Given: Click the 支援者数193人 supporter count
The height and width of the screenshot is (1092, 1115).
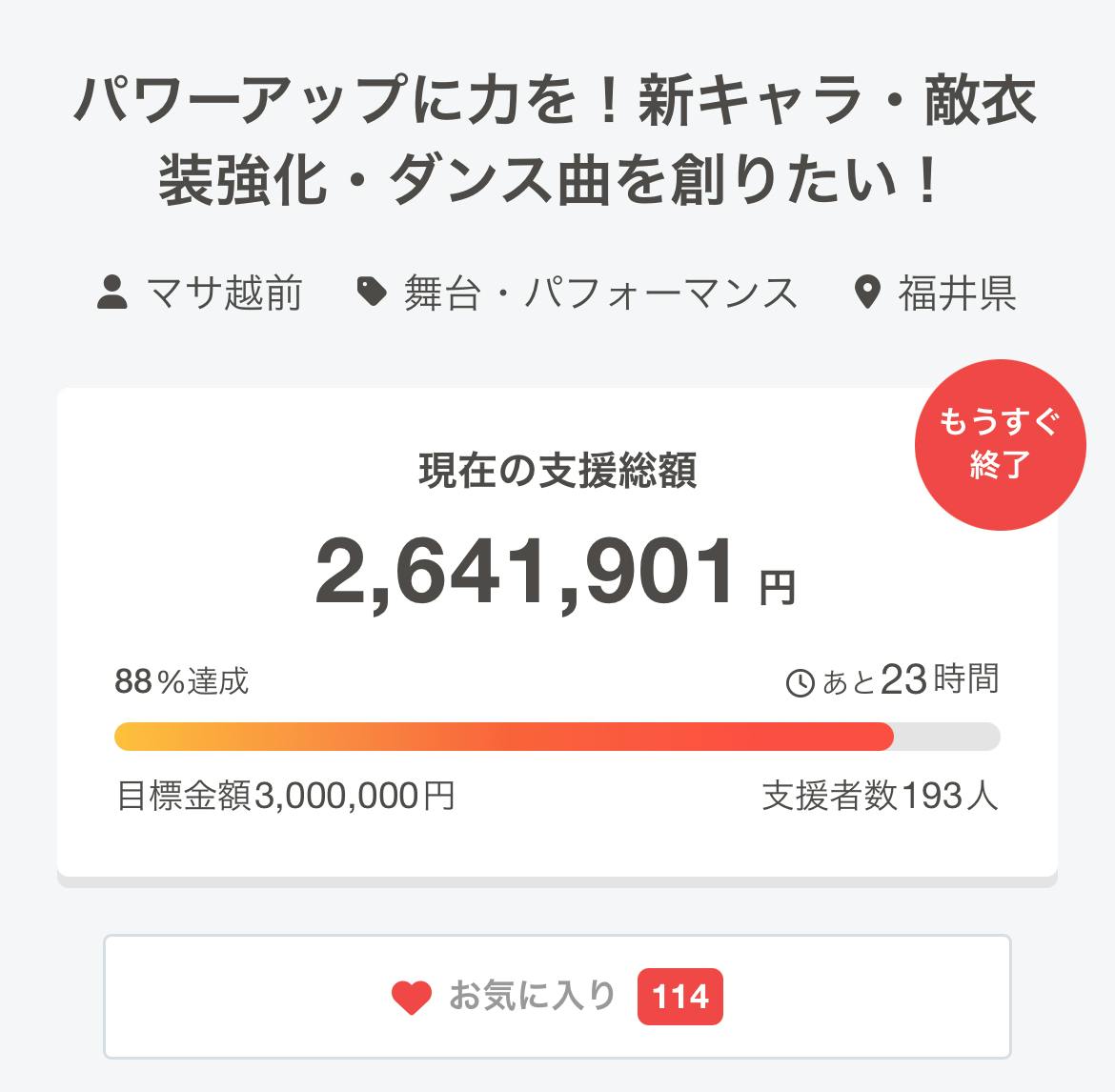Looking at the screenshot, I should click(880, 795).
